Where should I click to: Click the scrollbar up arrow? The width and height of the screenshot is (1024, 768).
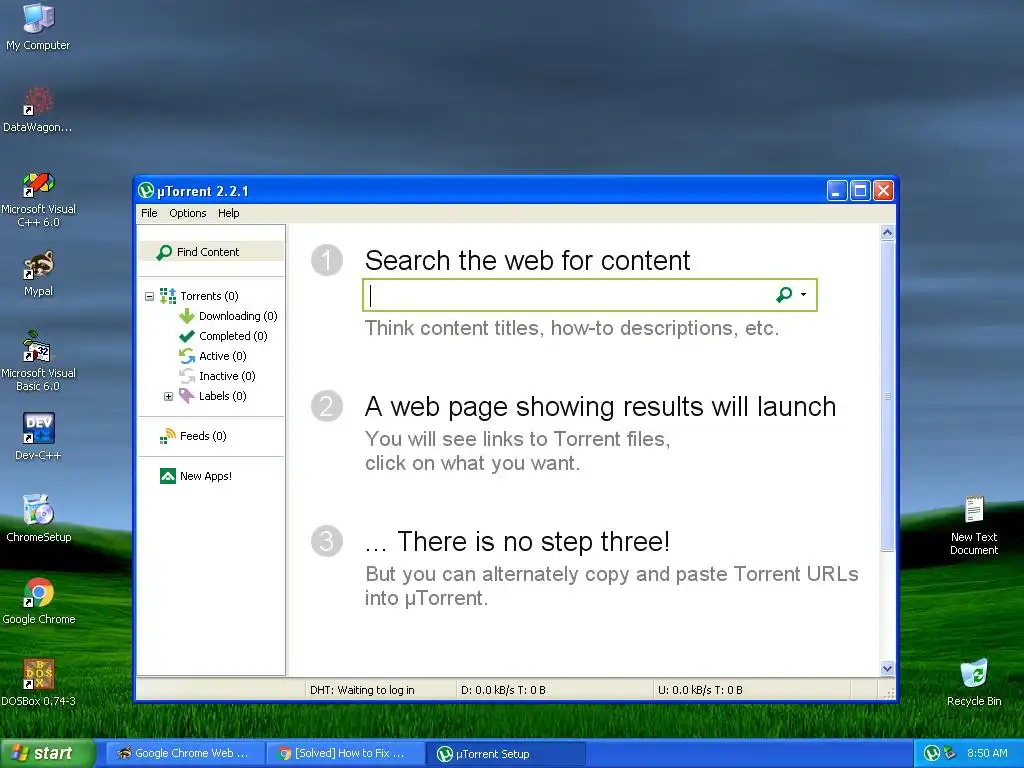pos(887,232)
